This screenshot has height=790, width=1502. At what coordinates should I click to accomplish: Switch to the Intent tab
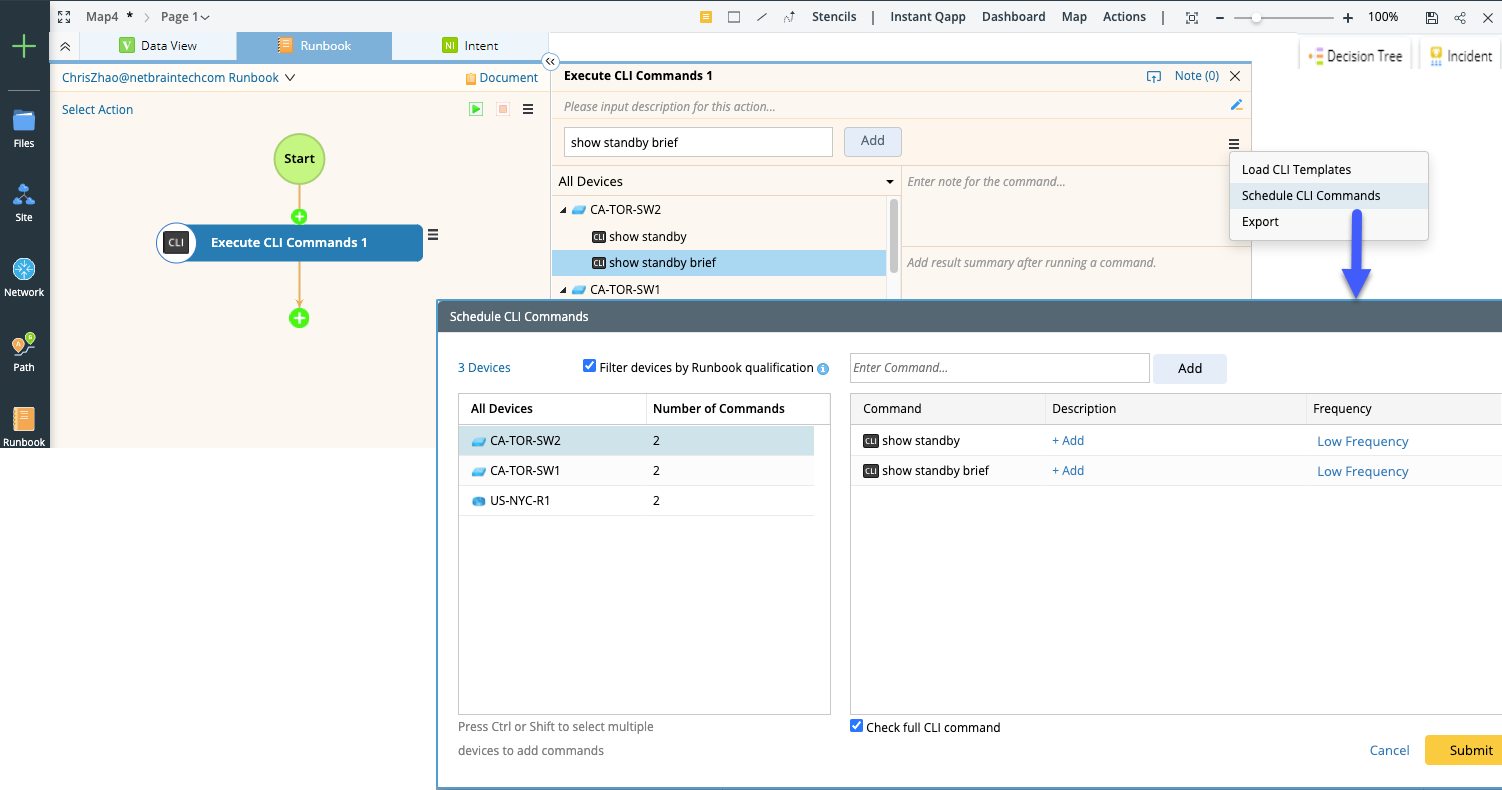click(x=470, y=46)
